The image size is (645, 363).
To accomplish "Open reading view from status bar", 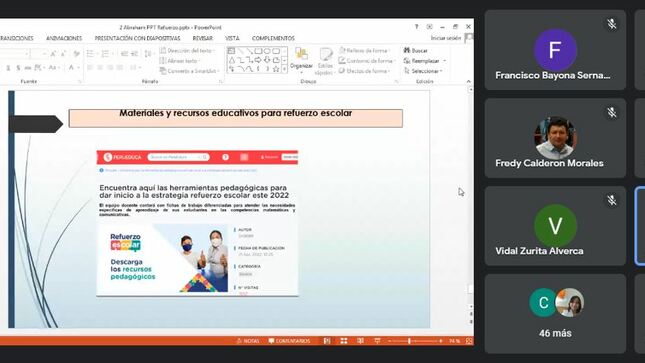I will coord(360,341).
